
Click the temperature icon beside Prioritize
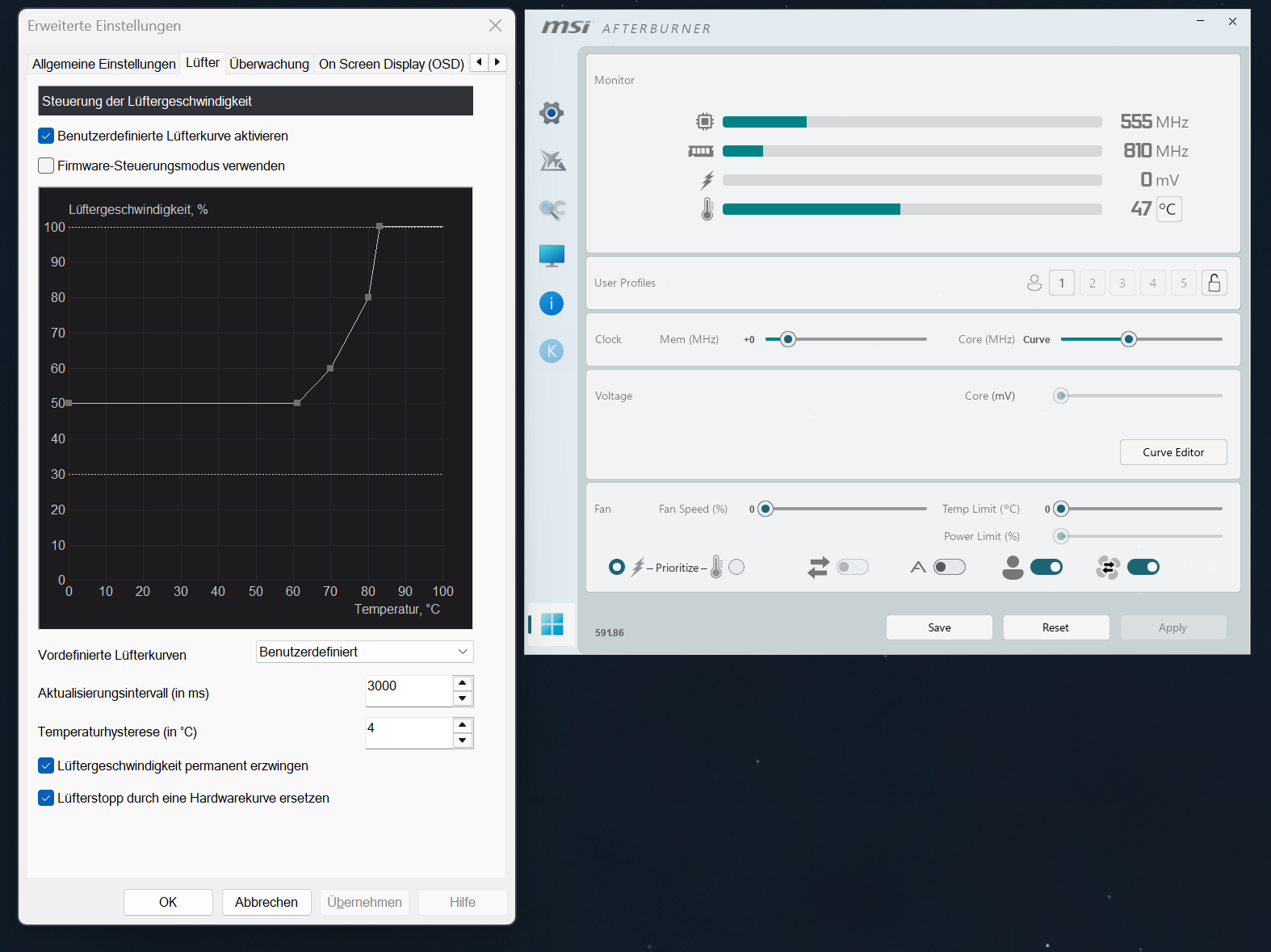(x=716, y=567)
